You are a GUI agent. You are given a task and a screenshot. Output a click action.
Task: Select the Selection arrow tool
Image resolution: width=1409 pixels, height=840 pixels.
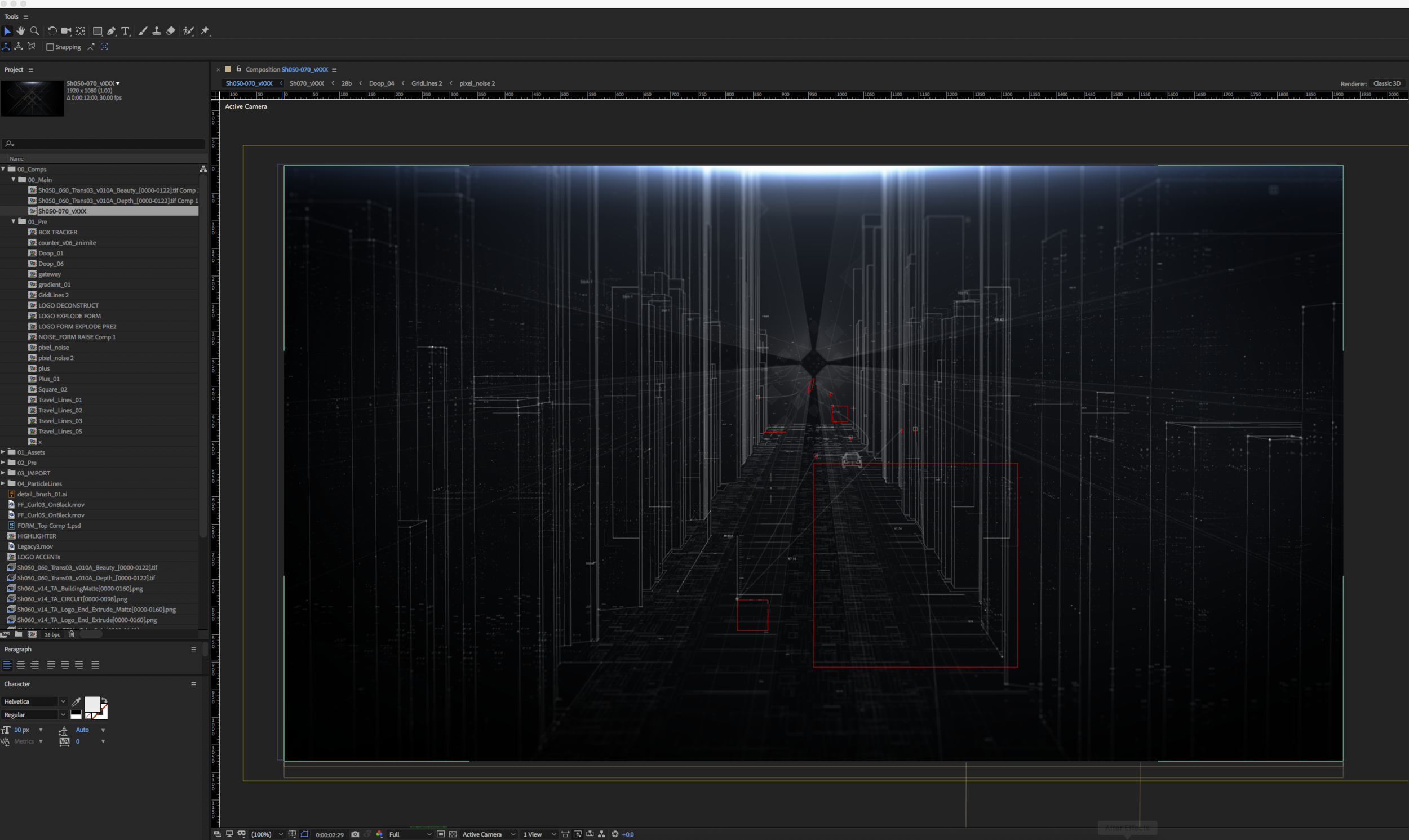point(7,31)
